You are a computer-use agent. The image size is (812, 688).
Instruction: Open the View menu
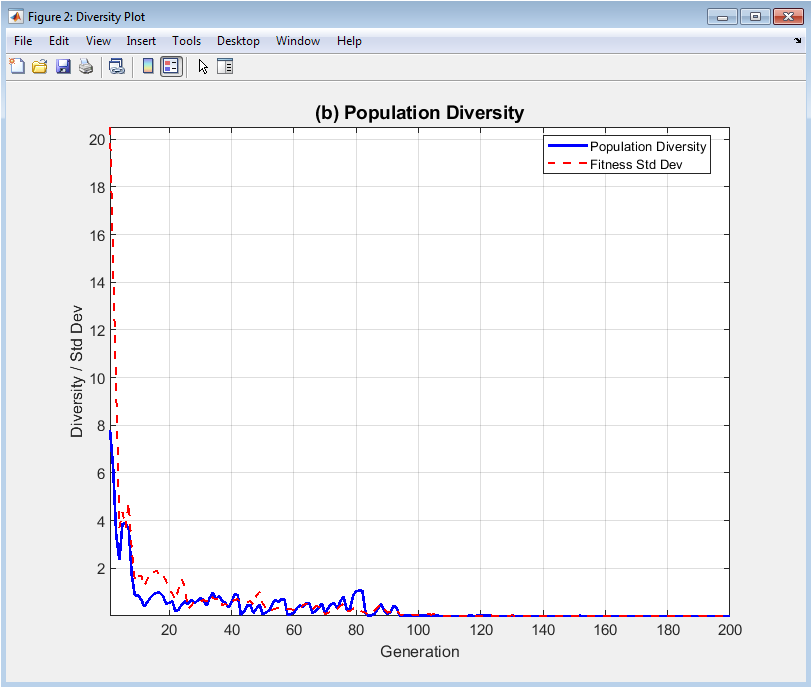(x=98, y=41)
